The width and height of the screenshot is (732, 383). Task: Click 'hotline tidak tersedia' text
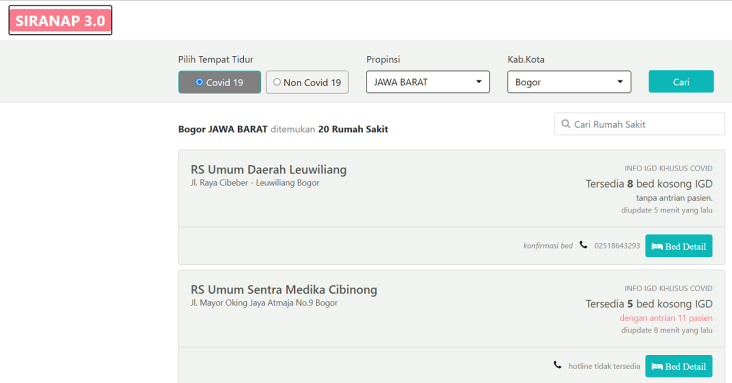604,366
